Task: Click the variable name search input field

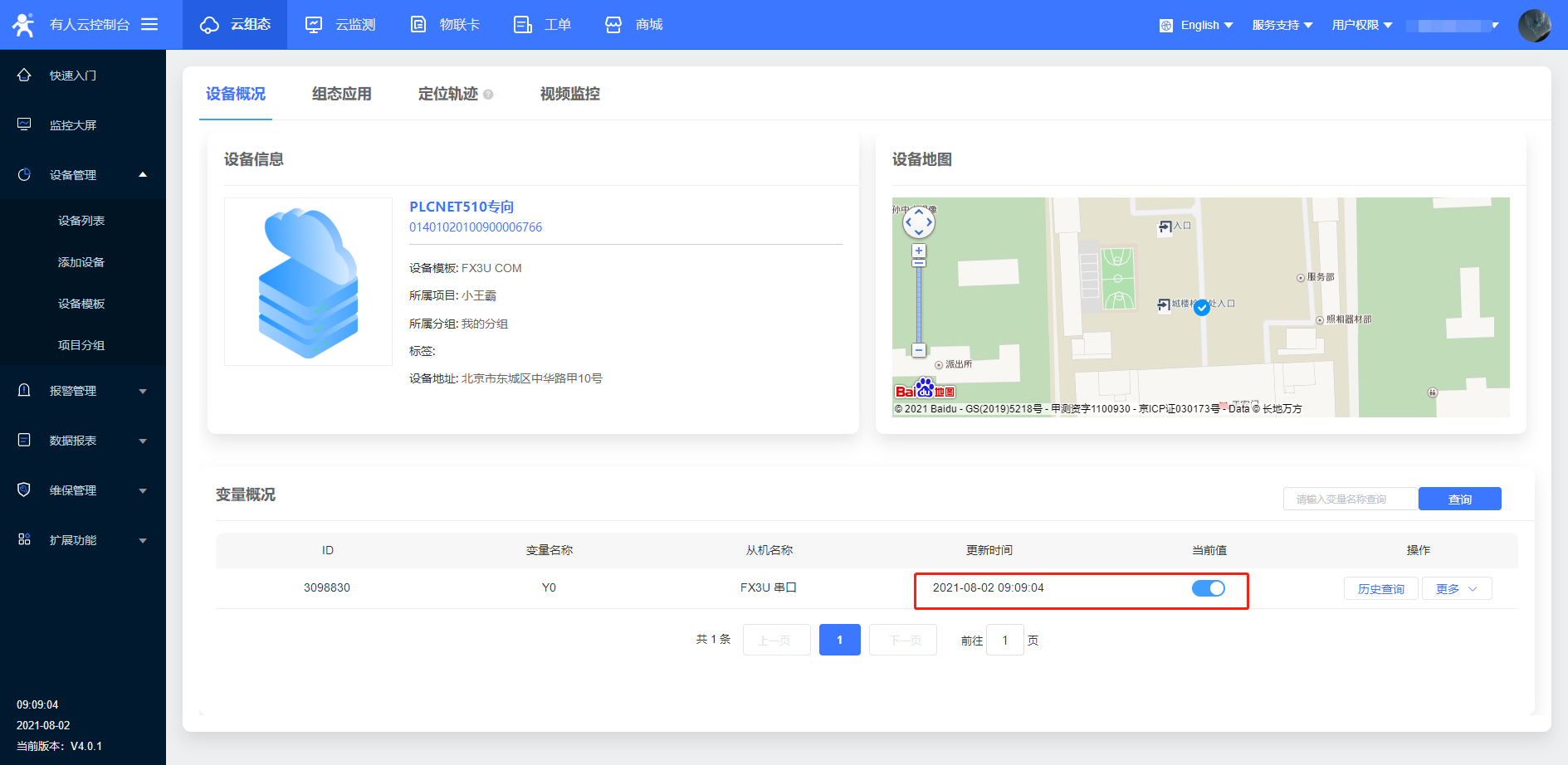Action: click(x=1350, y=499)
